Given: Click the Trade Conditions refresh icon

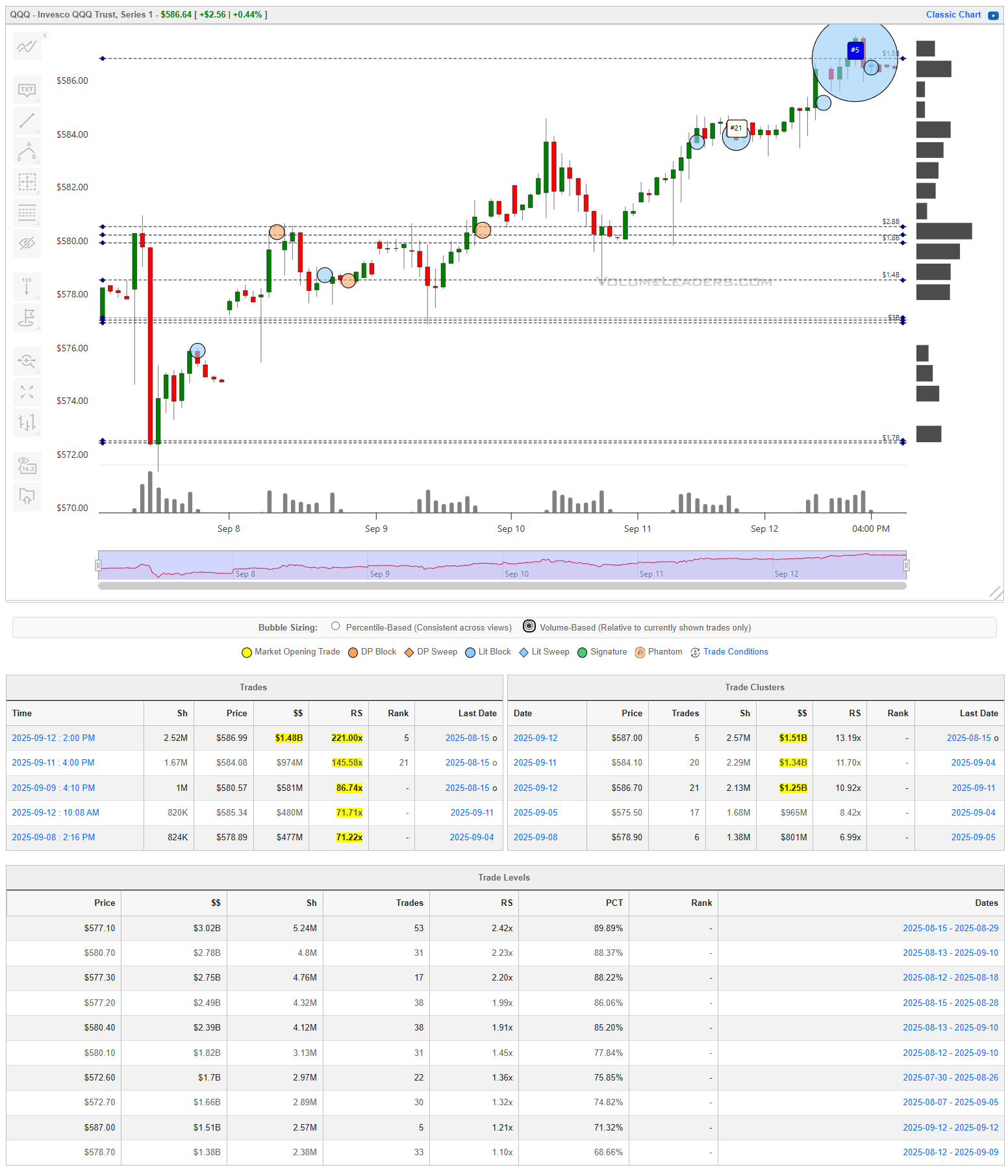Looking at the screenshot, I should pos(695,653).
